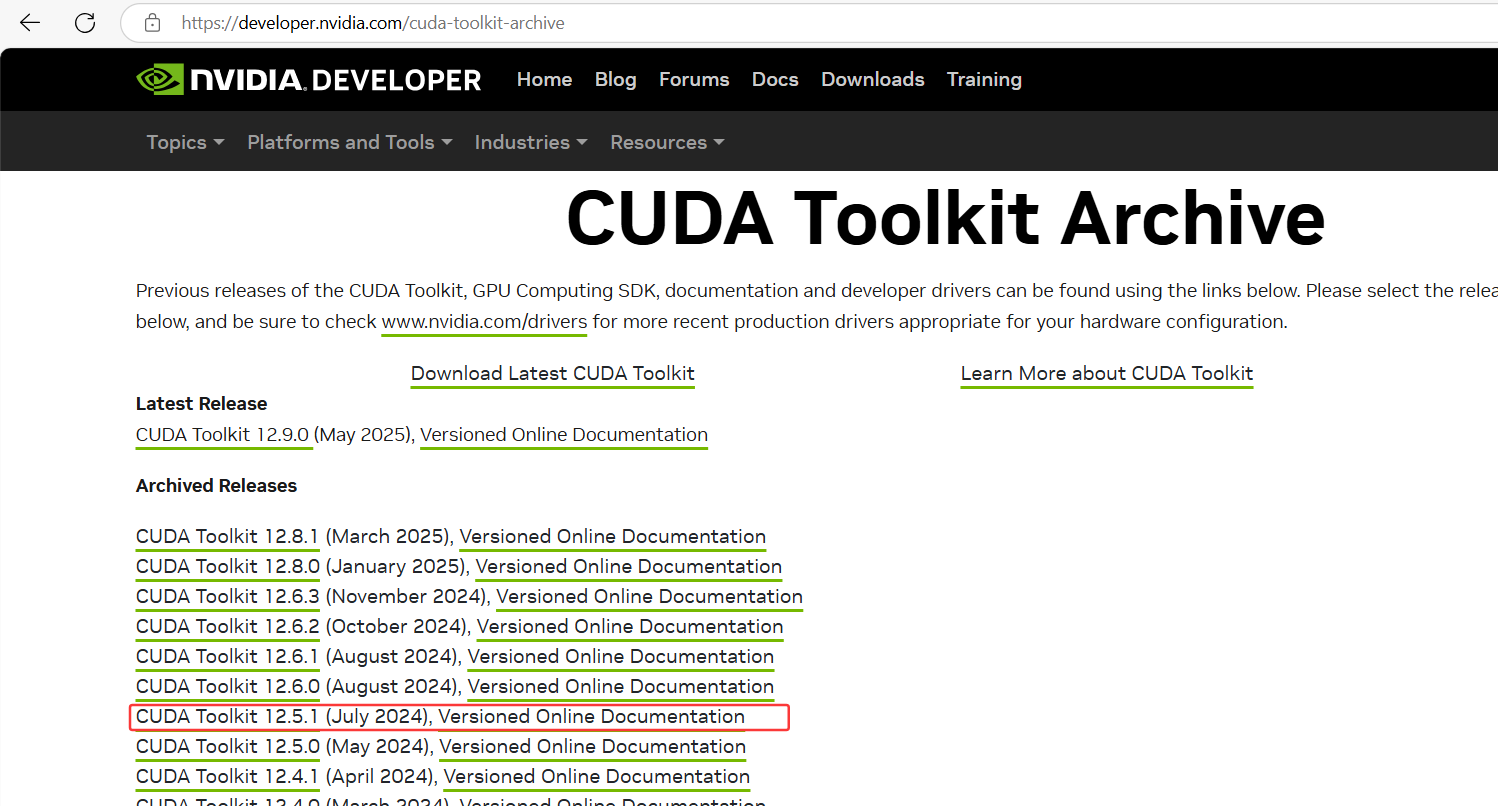Viewport: 1498px width, 806px height.
Task: Click the NVIDIA Developer logo
Action: pos(307,79)
